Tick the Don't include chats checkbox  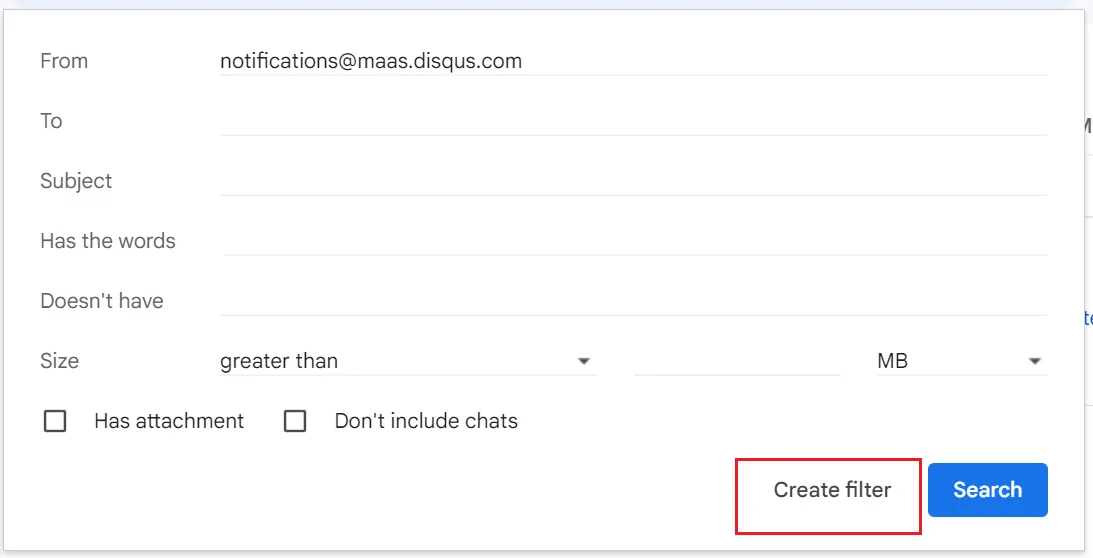(295, 421)
